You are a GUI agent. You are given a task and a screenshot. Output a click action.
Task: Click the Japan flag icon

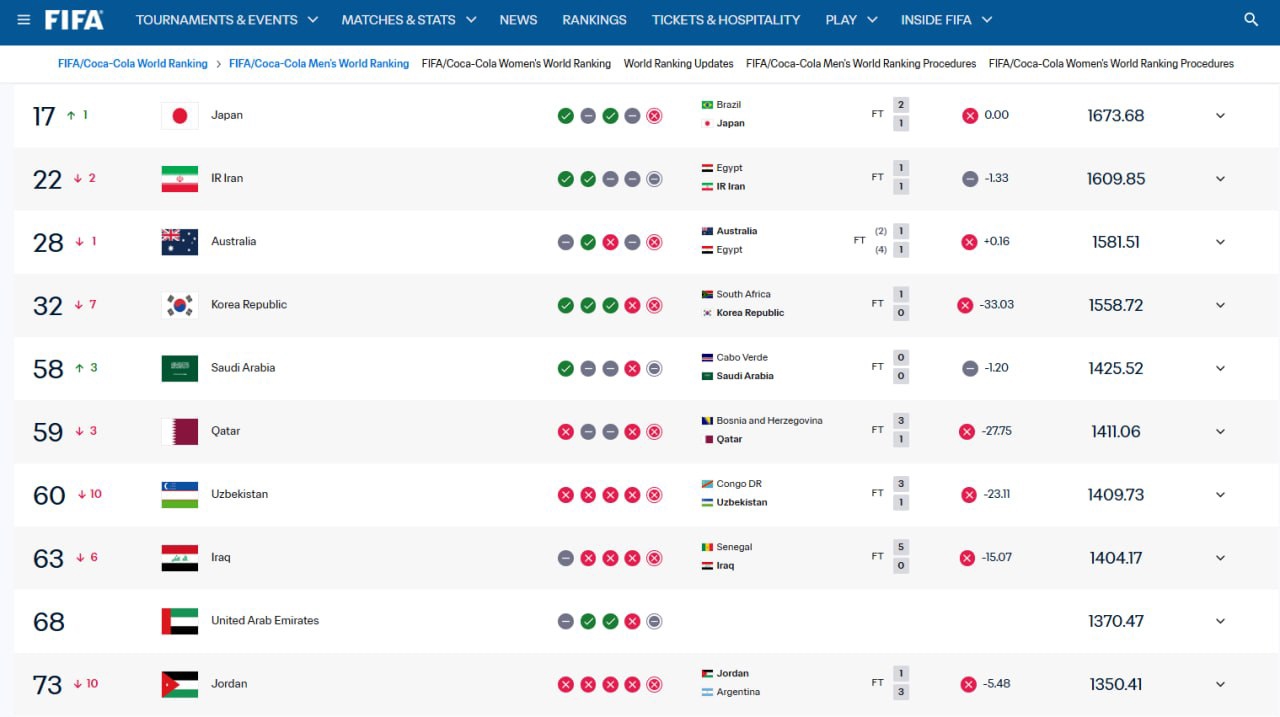coord(180,116)
